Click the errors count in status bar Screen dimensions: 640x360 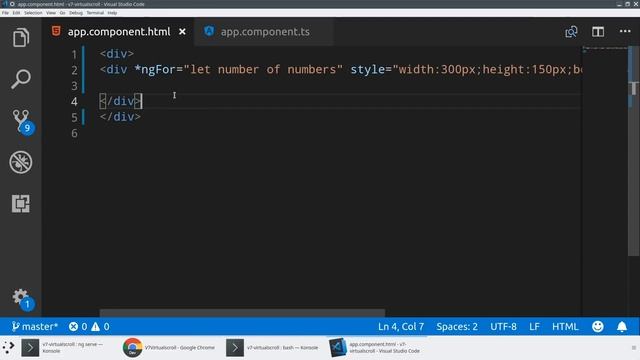coord(78,327)
